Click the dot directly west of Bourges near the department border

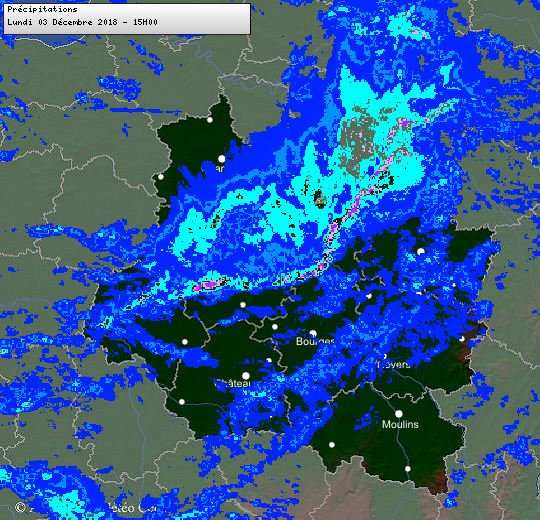[x=274, y=327]
